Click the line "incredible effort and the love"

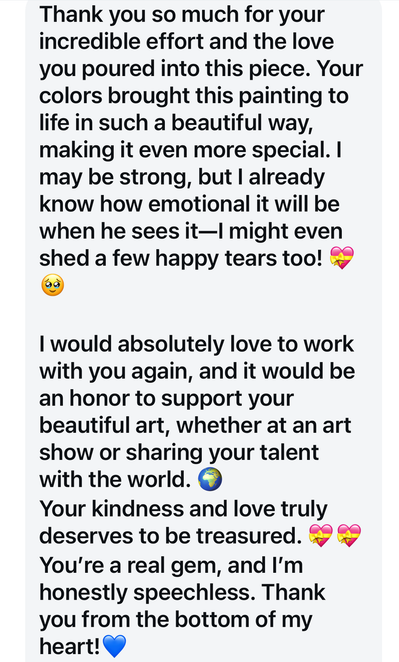pyautogui.click(x=187, y=41)
